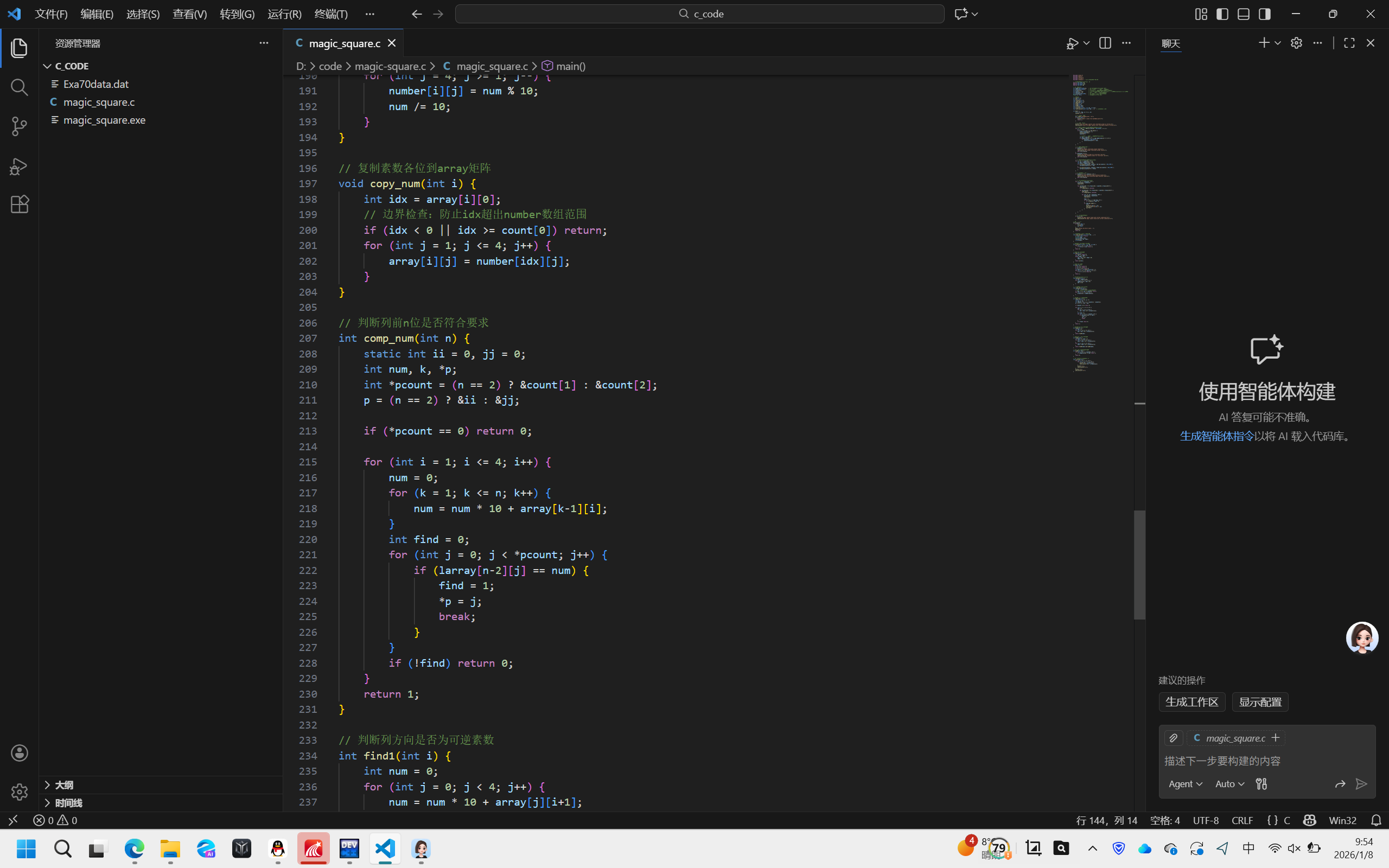This screenshot has height=868, width=1389.
Task: Open the Auto model picker dropdown
Action: [x=1229, y=783]
